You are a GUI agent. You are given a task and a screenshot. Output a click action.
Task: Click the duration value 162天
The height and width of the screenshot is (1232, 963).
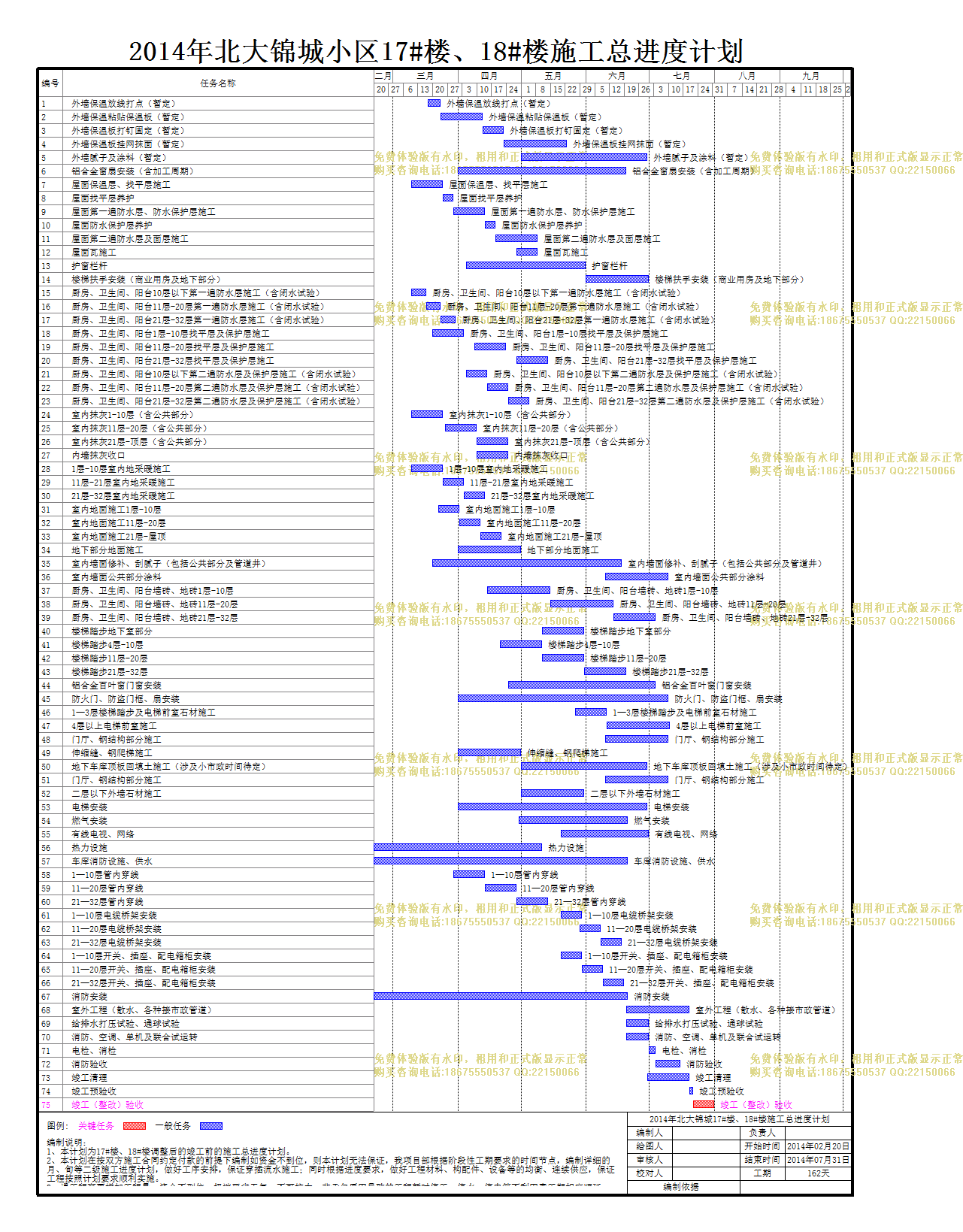tap(818, 1173)
